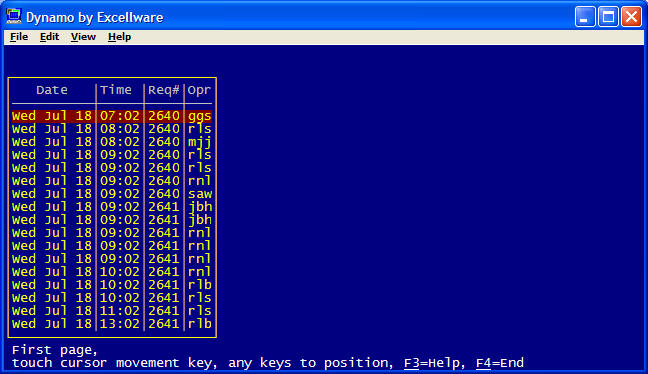Viewport: 648px width, 374px height.
Task: Click the F3=Help shortcut link
Action: tap(431, 363)
